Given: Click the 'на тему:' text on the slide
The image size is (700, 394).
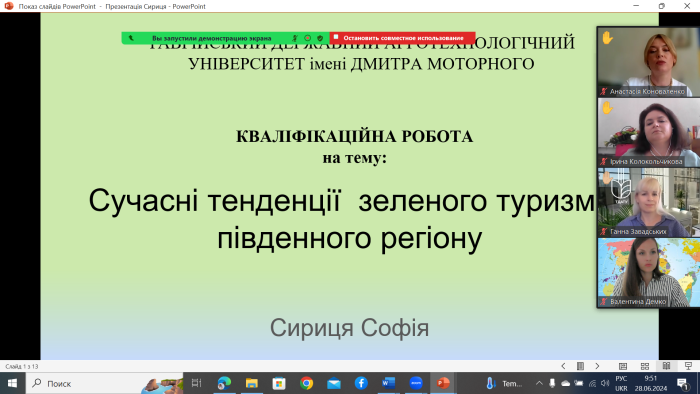Looking at the screenshot, I should (354, 158).
